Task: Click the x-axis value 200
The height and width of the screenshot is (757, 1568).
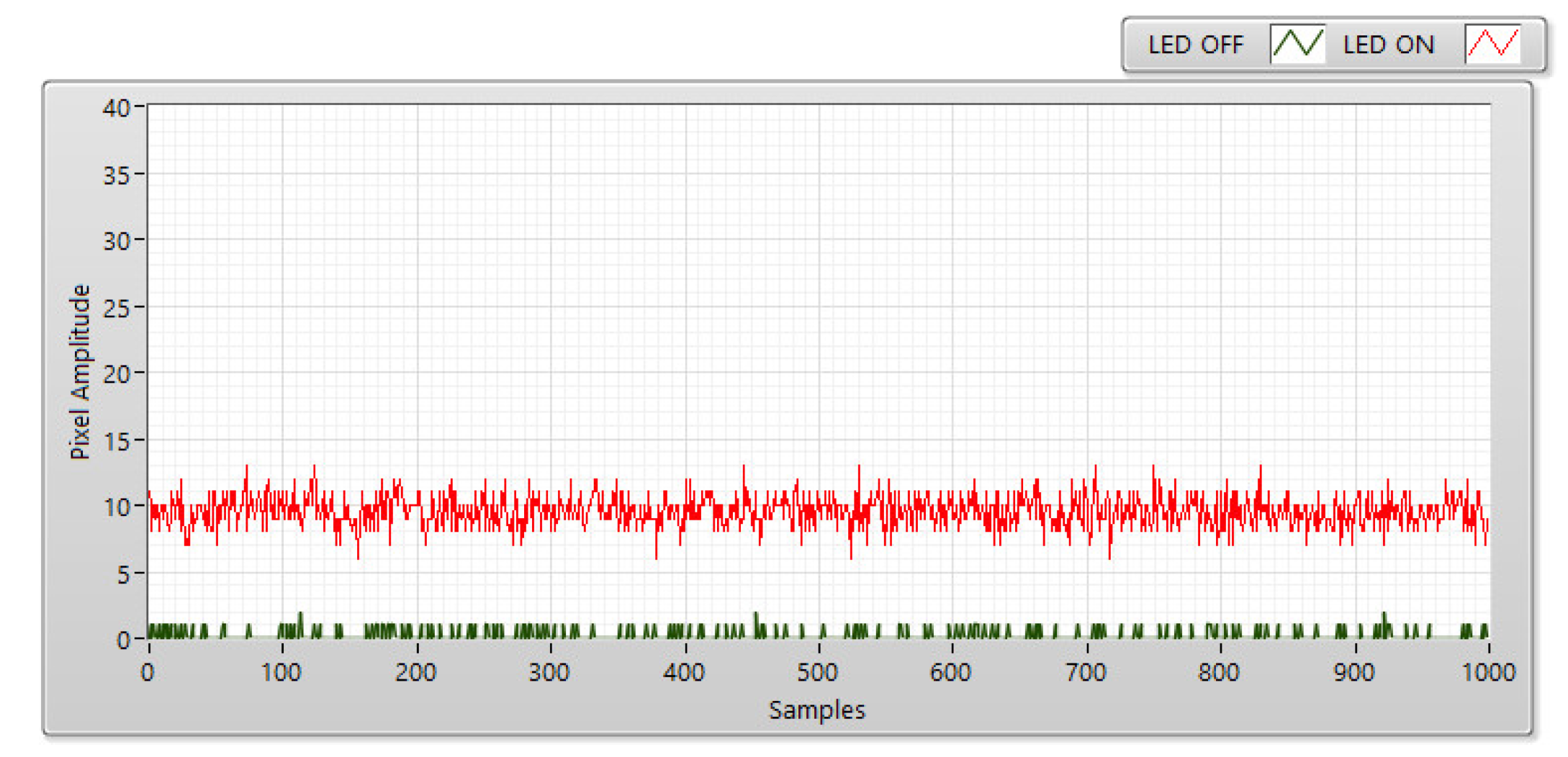Action: pyautogui.click(x=416, y=672)
